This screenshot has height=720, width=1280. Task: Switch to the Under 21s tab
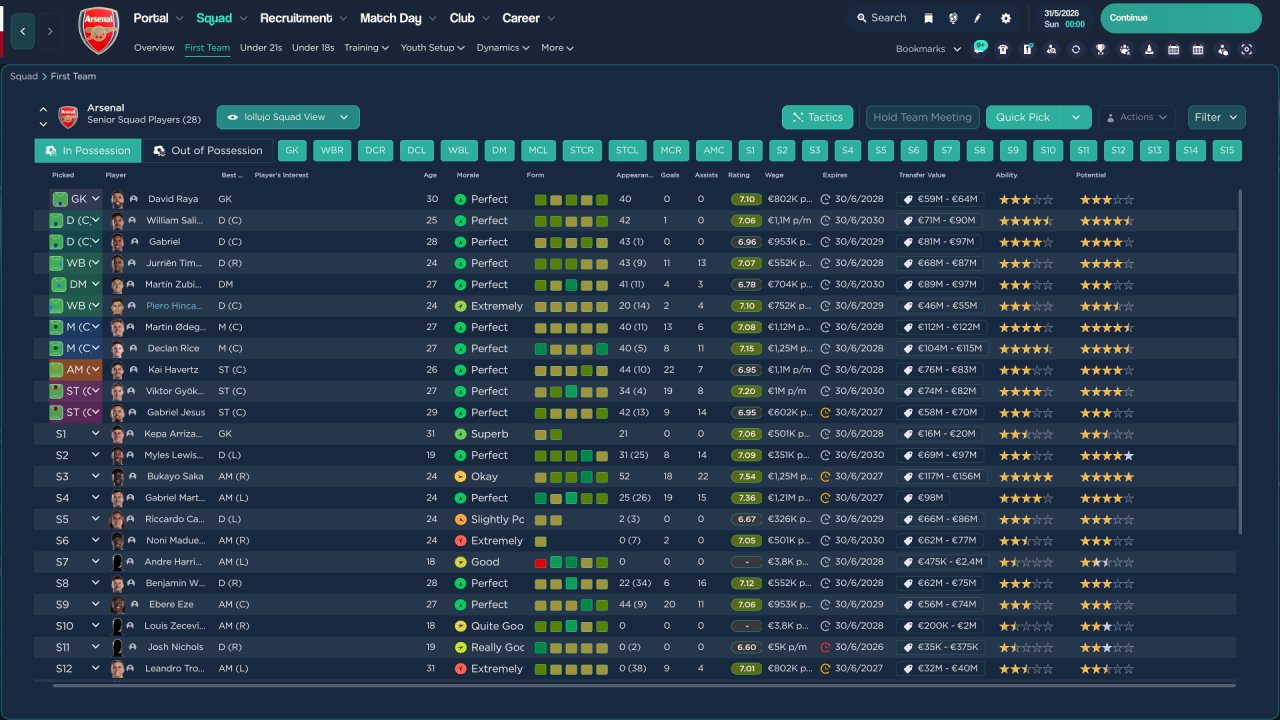pyautogui.click(x=260, y=48)
